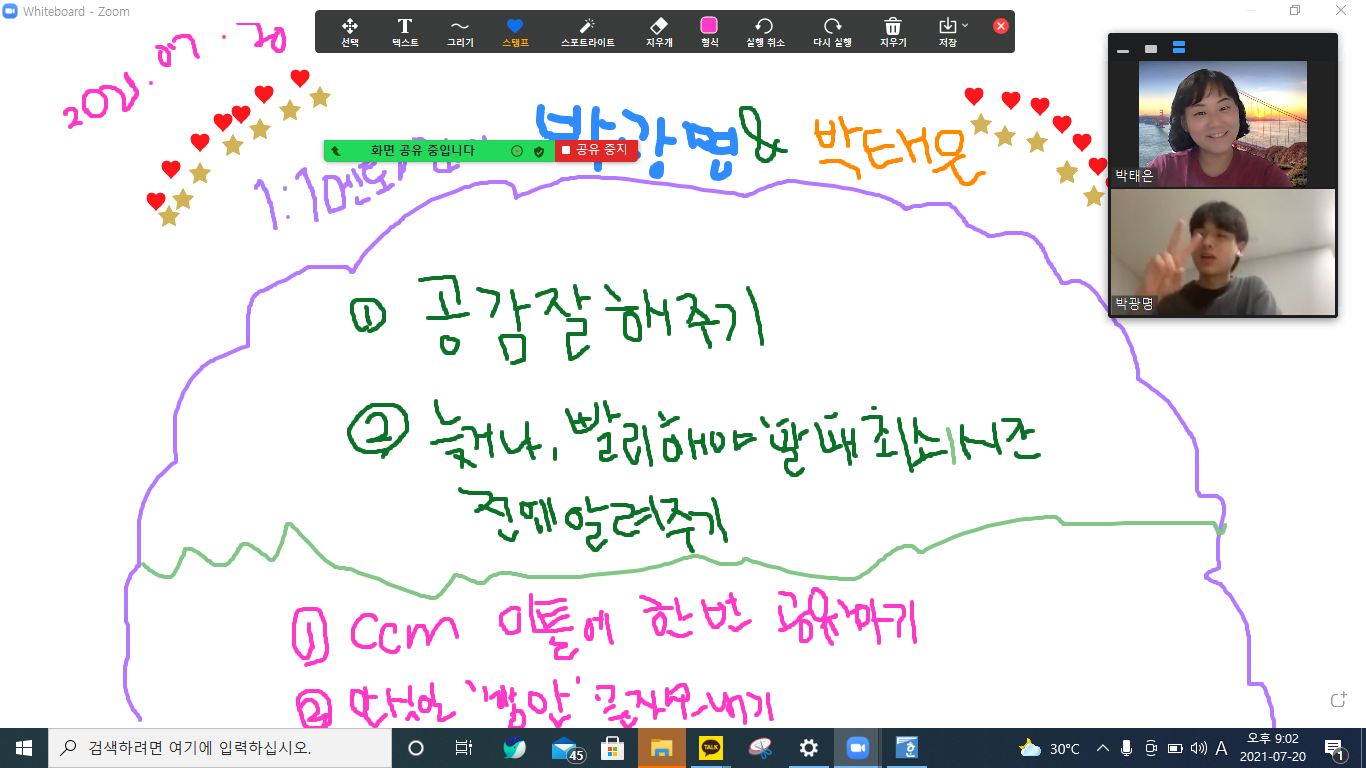Show hidden system tray icons chevron
Screen dimensions: 1366x768
[x=1103, y=748]
